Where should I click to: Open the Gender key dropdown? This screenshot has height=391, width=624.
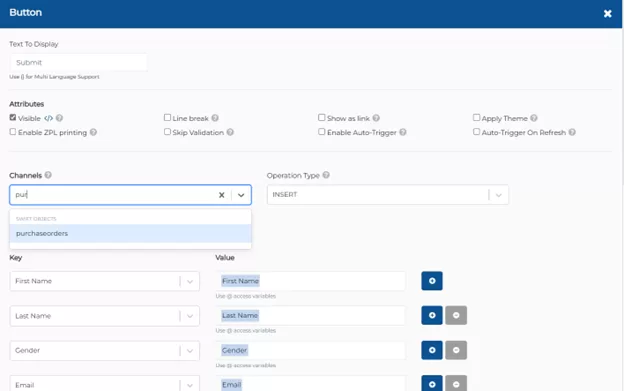(x=105, y=350)
